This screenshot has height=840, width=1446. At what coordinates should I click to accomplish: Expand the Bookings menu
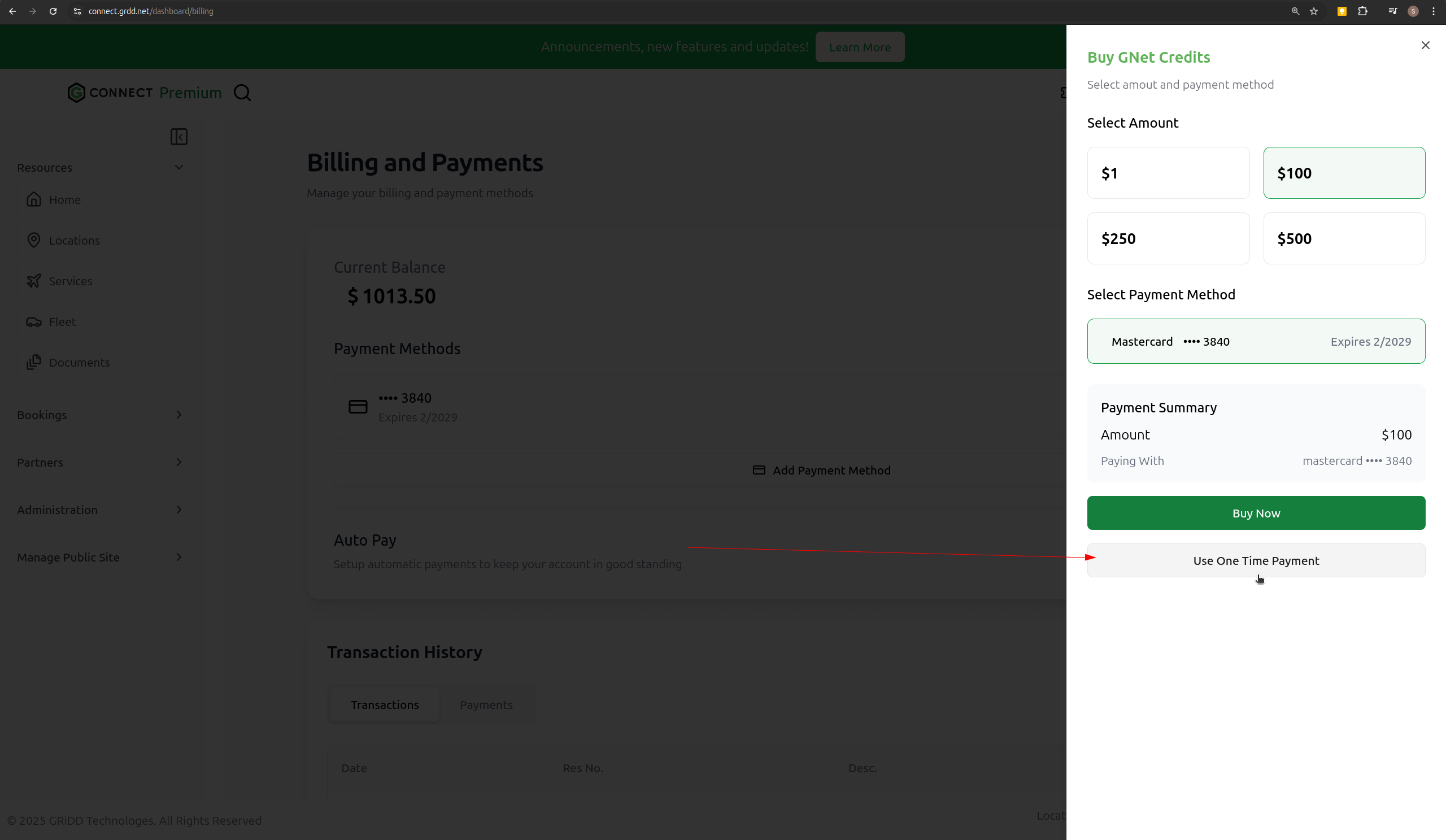pos(179,414)
